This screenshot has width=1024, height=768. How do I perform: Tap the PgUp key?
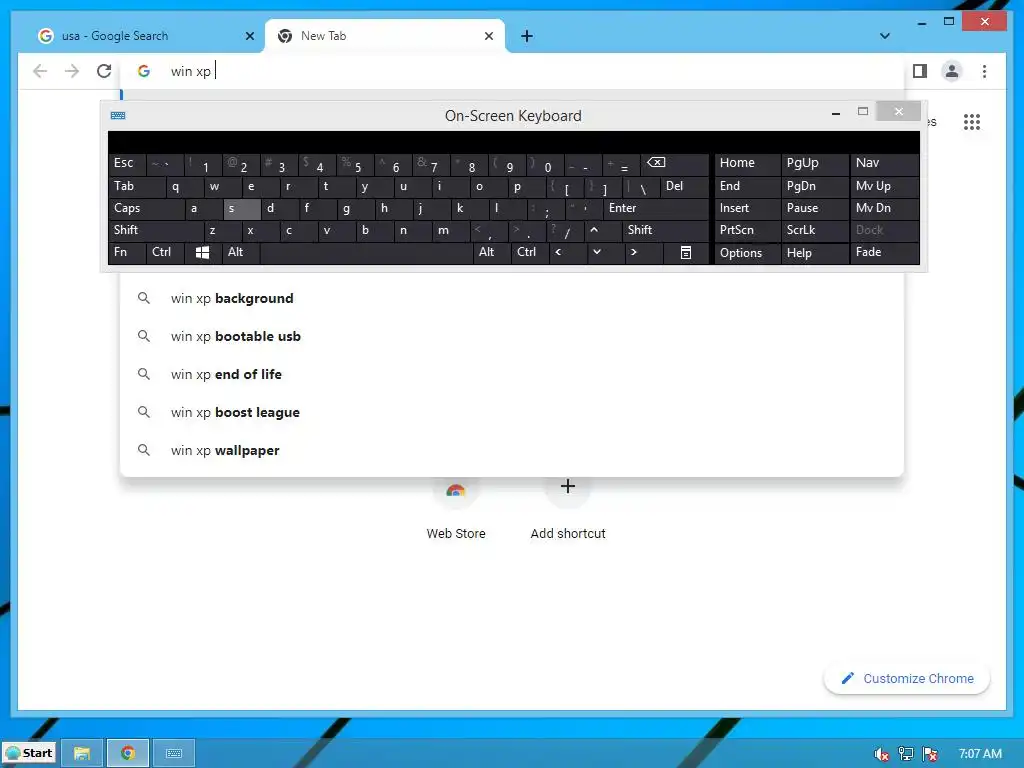point(814,163)
